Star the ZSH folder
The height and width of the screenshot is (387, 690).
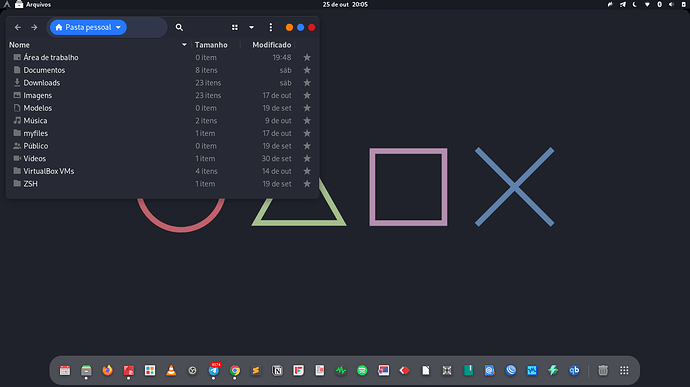point(307,184)
